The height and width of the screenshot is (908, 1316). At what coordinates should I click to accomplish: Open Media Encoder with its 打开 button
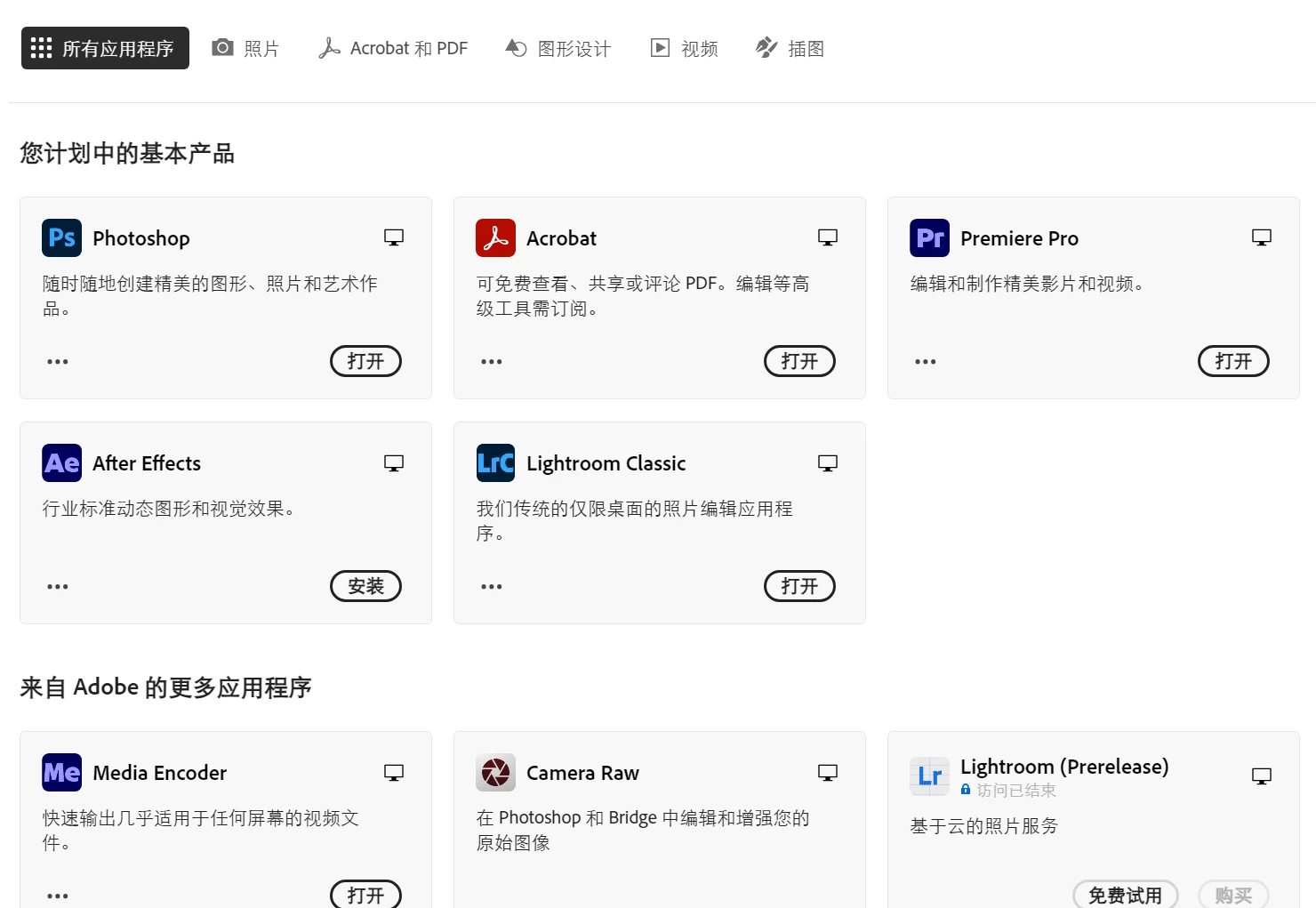point(365,895)
